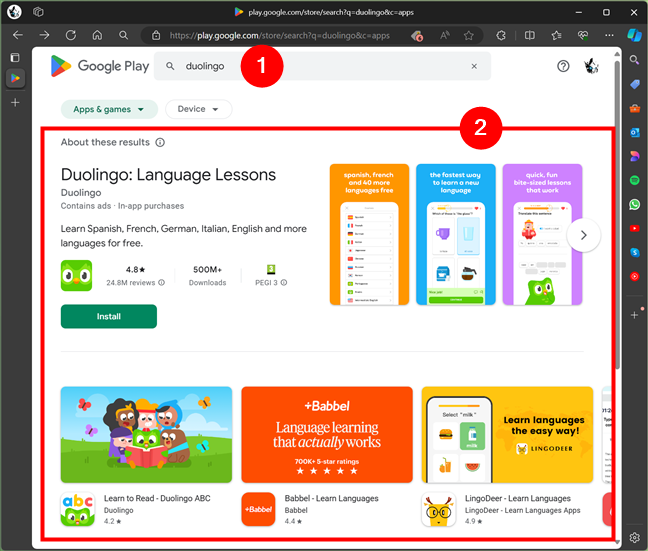Open the Read aloud icon in address bar
This screenshot has height=551, width=648.
pos(444,36)
